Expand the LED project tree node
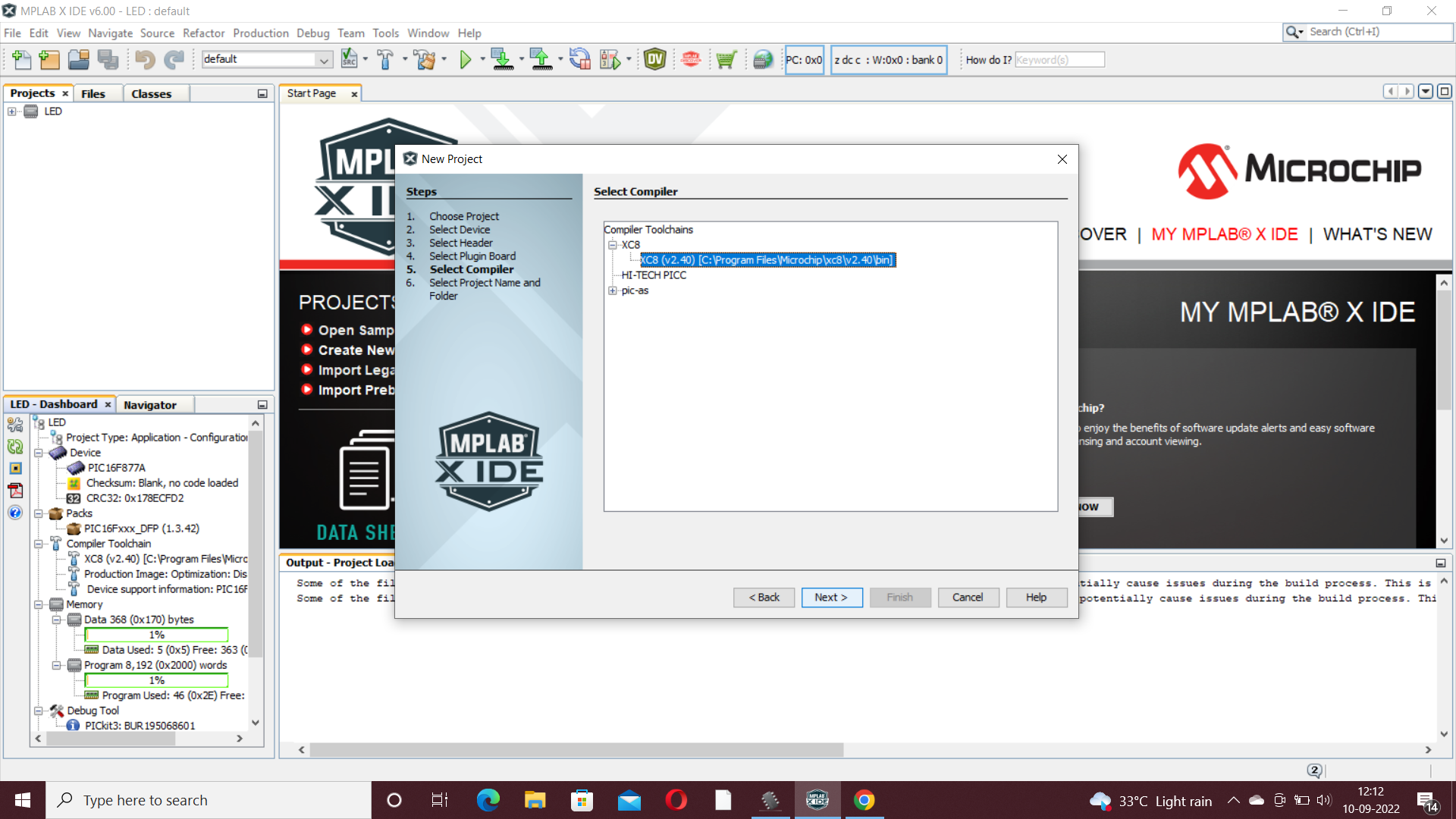This screenshot has width=1456, height=819. tap(12, 111)
